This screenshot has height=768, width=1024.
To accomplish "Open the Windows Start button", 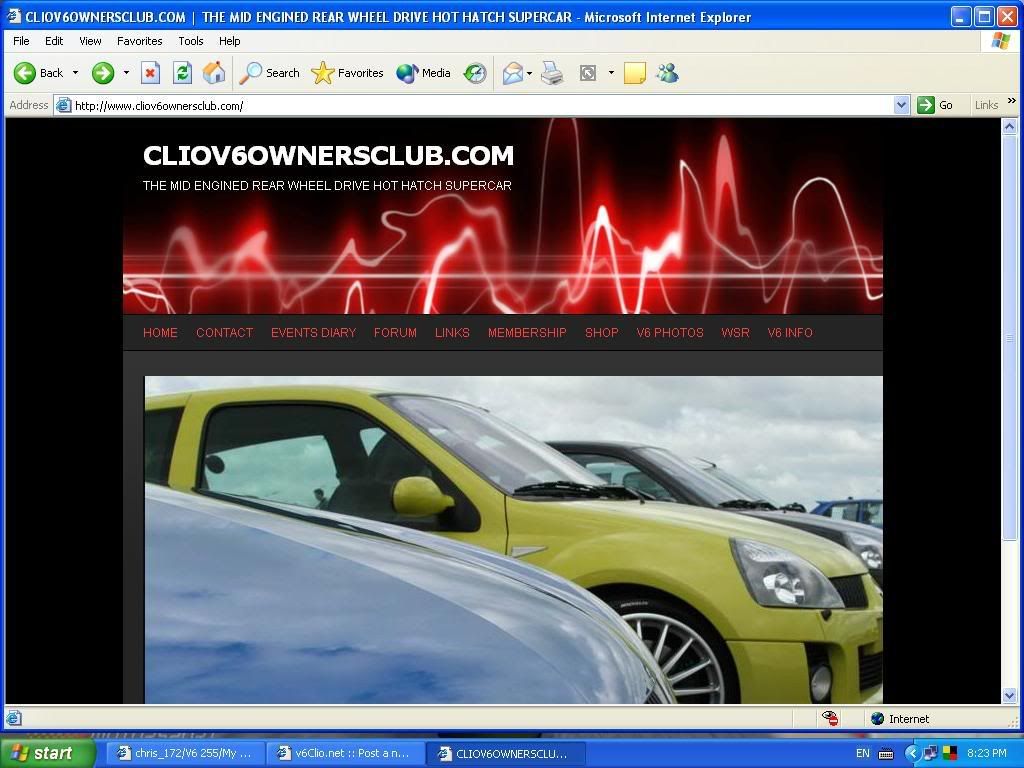I will [47, 753].
